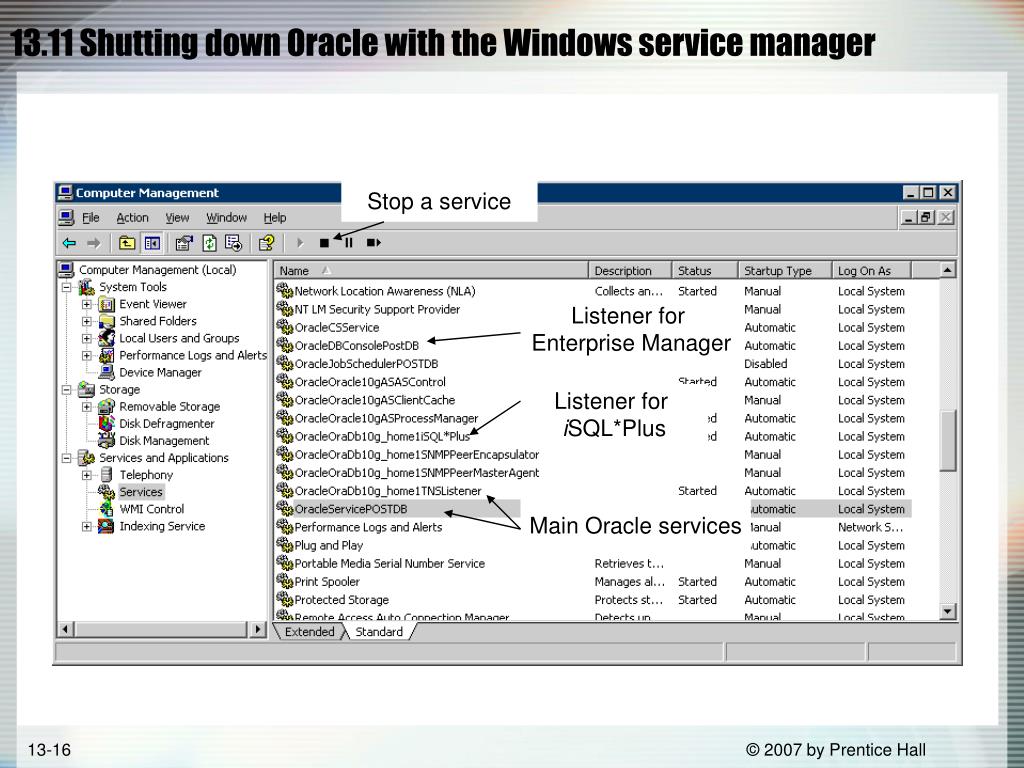Click the Device Manager tree icon
The image size is (1024, 768).
pyautogui.click(x=106, y=372)
